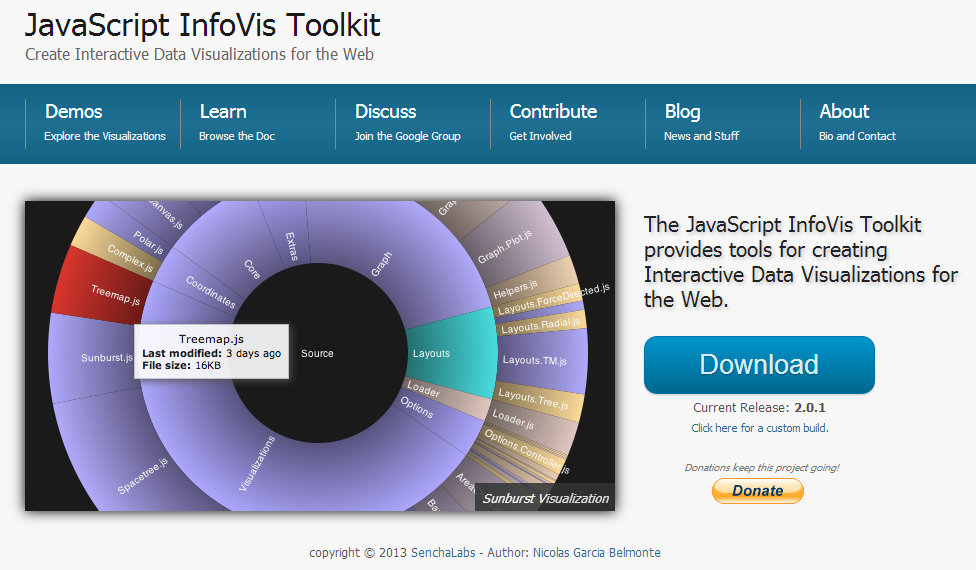Open the Learn navigation item
The height and width of the screenshot is (570, 976).
click(x=223, y=111)
